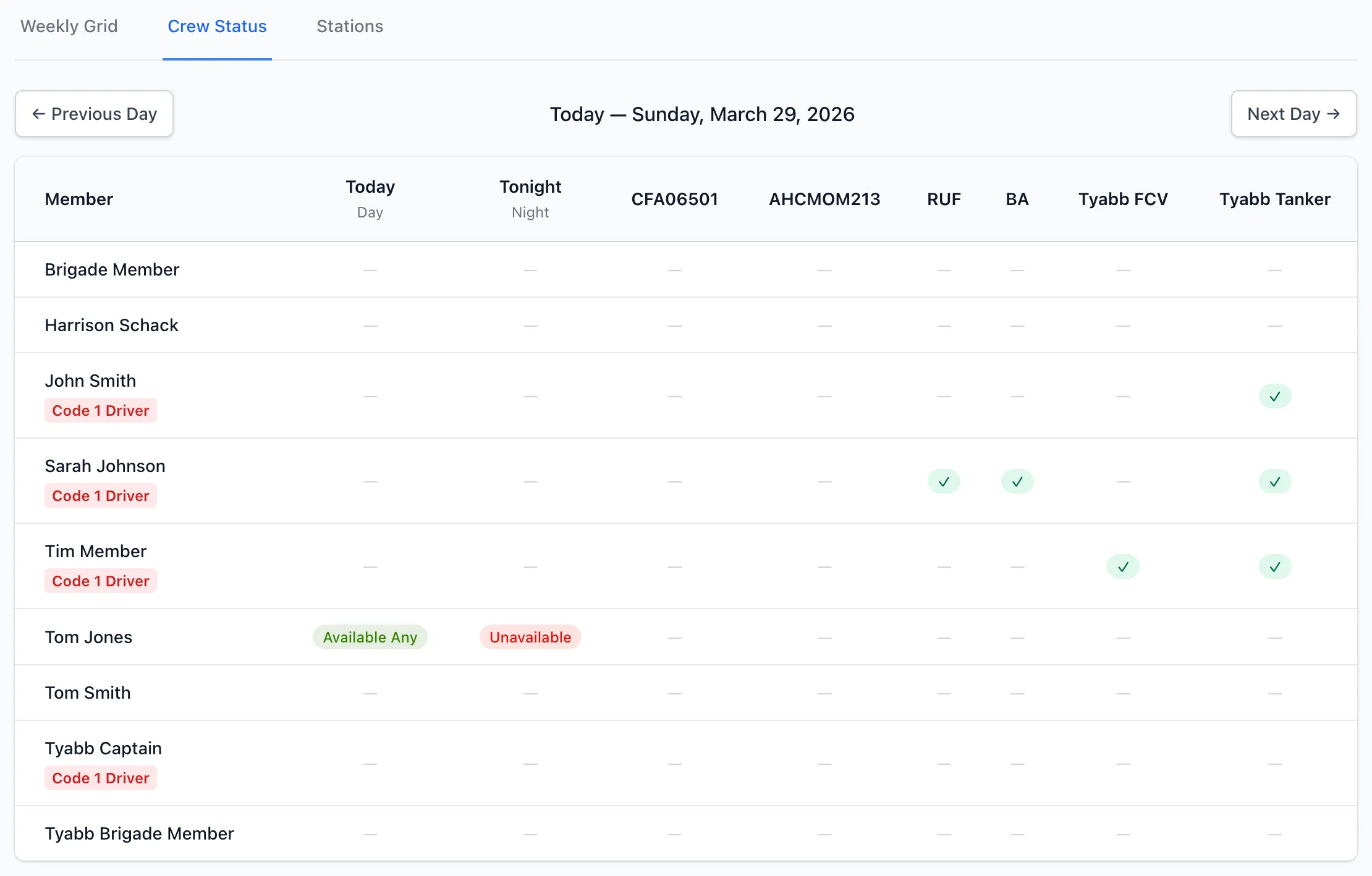The image size is (1372, 876).
Task: Select the Tom Smith member row name
Action: 88,693
